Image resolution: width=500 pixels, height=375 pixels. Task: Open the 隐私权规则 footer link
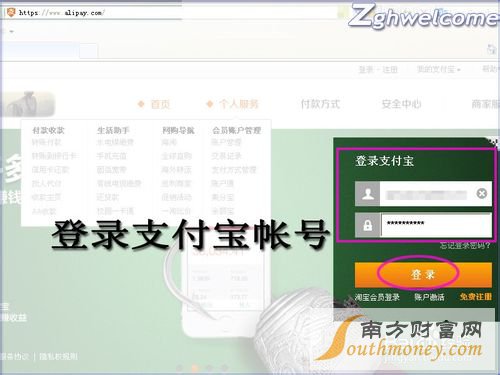(58, 356)
